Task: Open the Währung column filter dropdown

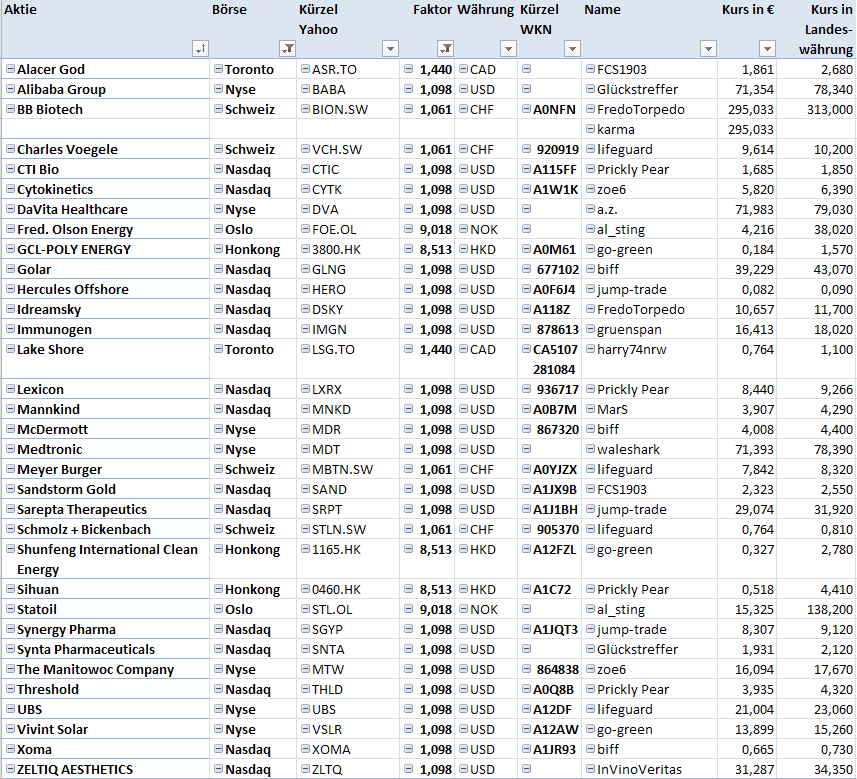Action: click(x=507, y=48)
